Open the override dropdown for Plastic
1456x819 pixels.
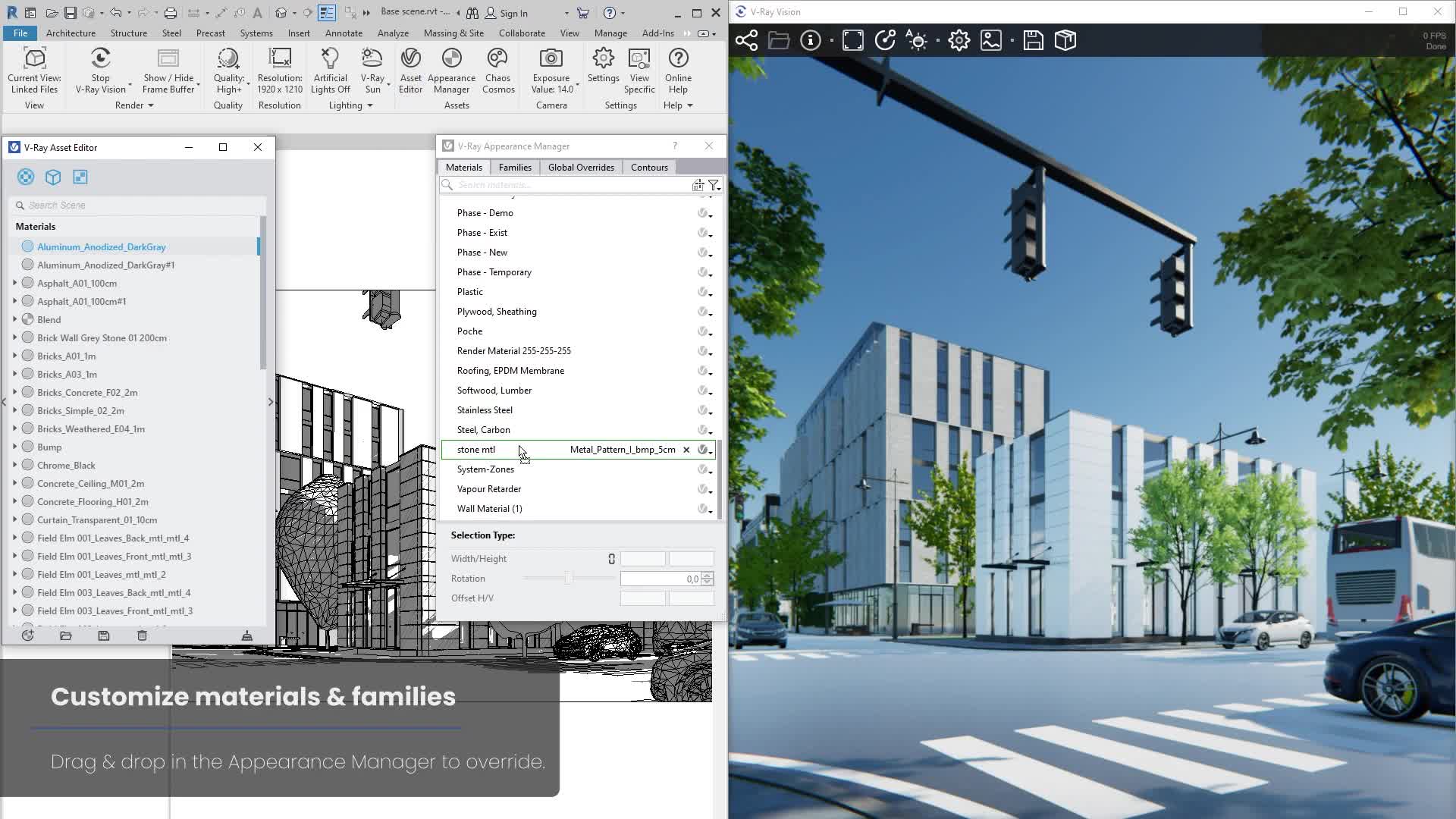tap(704, 292)
